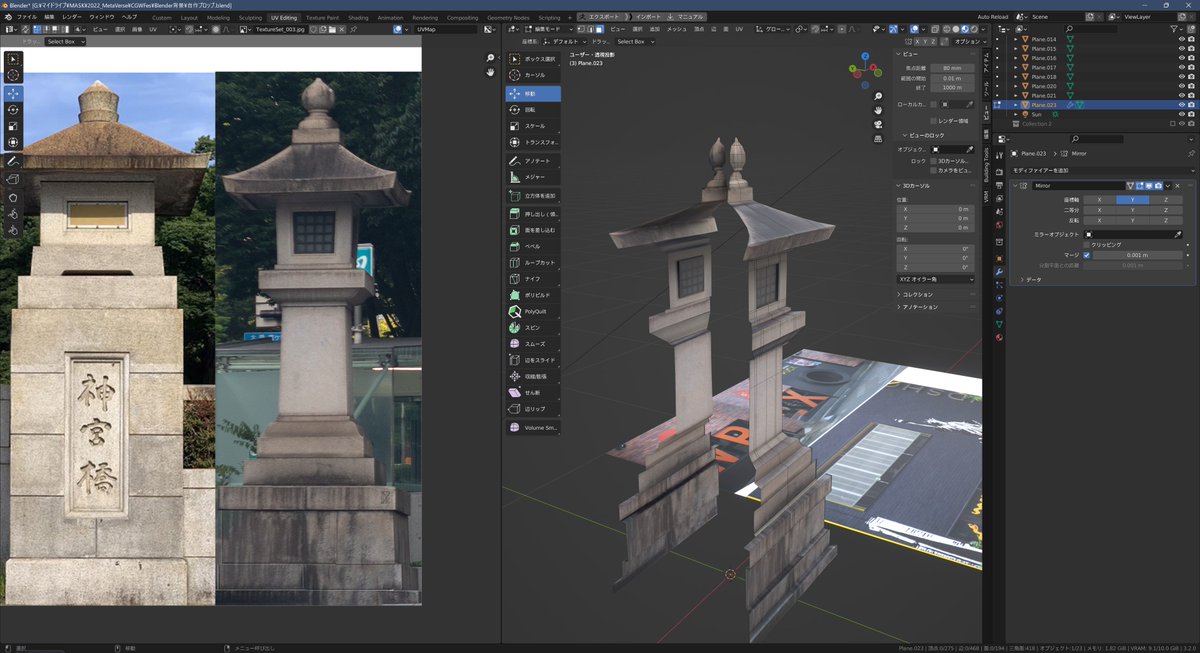Toggle the mirror 座標軸 Y axis button
The image size is (1200, 653).
(1132, 200)
